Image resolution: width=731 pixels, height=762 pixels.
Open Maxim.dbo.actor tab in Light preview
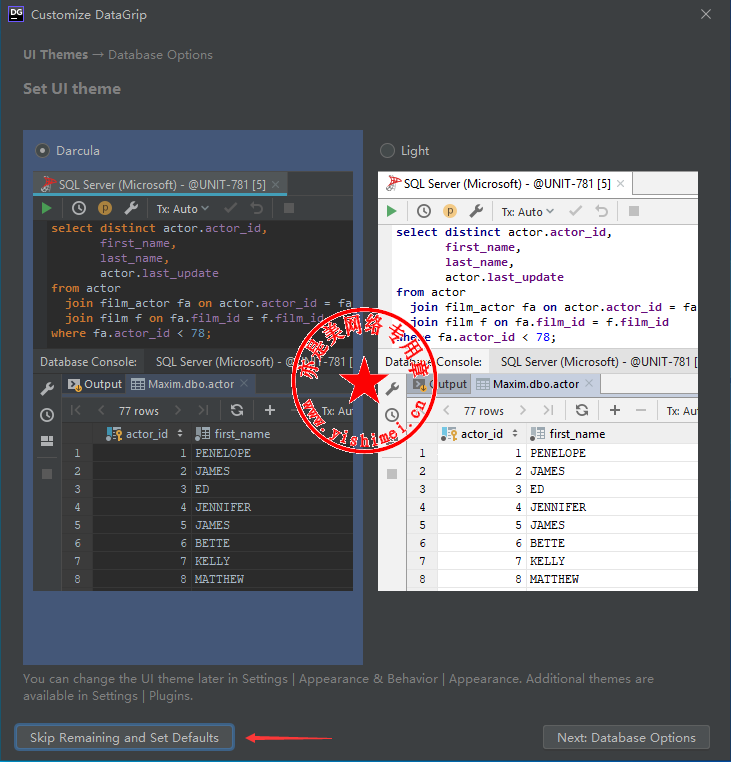[536, 384]
